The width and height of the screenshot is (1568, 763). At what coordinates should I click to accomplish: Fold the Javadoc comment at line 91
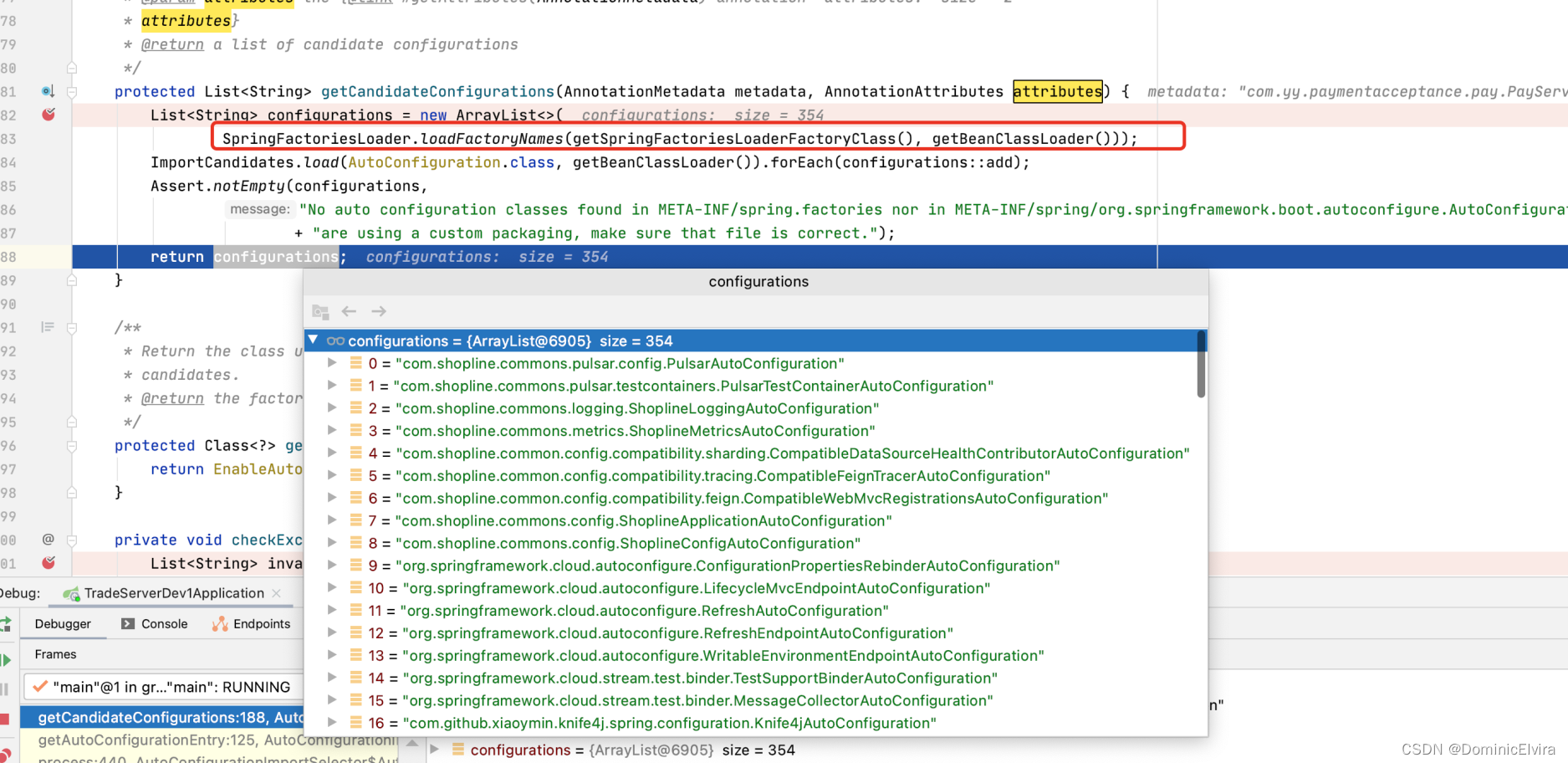tap(72, 328)
